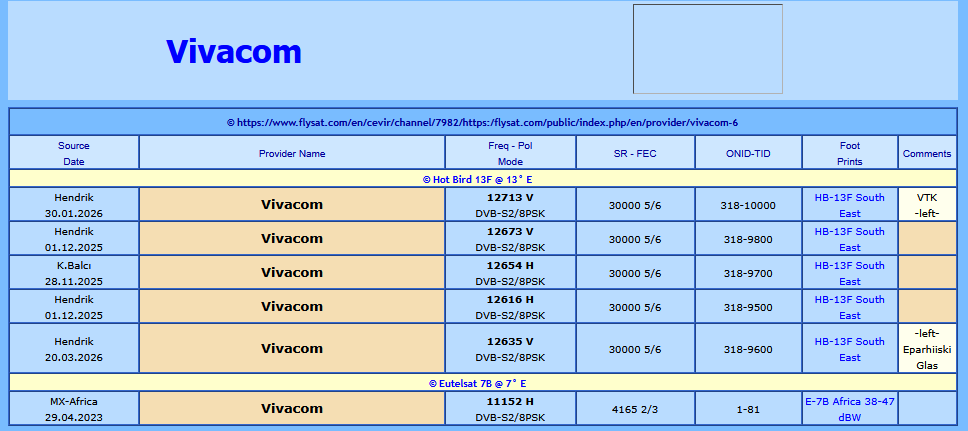The width and height of the screenshot is (968, 431).
Task: Open HB-13F South East footprint for 12616 H
Action: (x=849, y=308)
